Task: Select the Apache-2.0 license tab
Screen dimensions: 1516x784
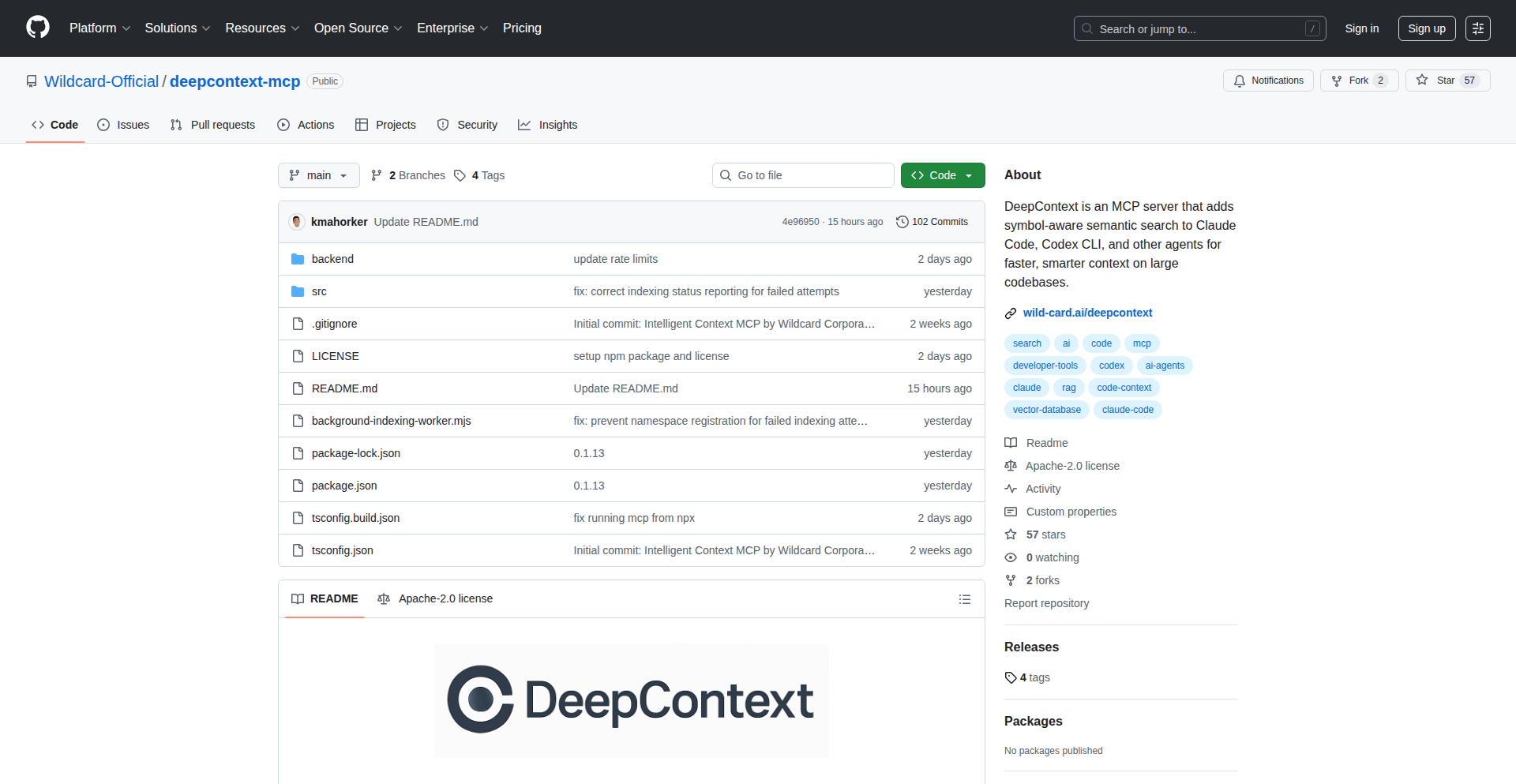Action: point(435,598)
